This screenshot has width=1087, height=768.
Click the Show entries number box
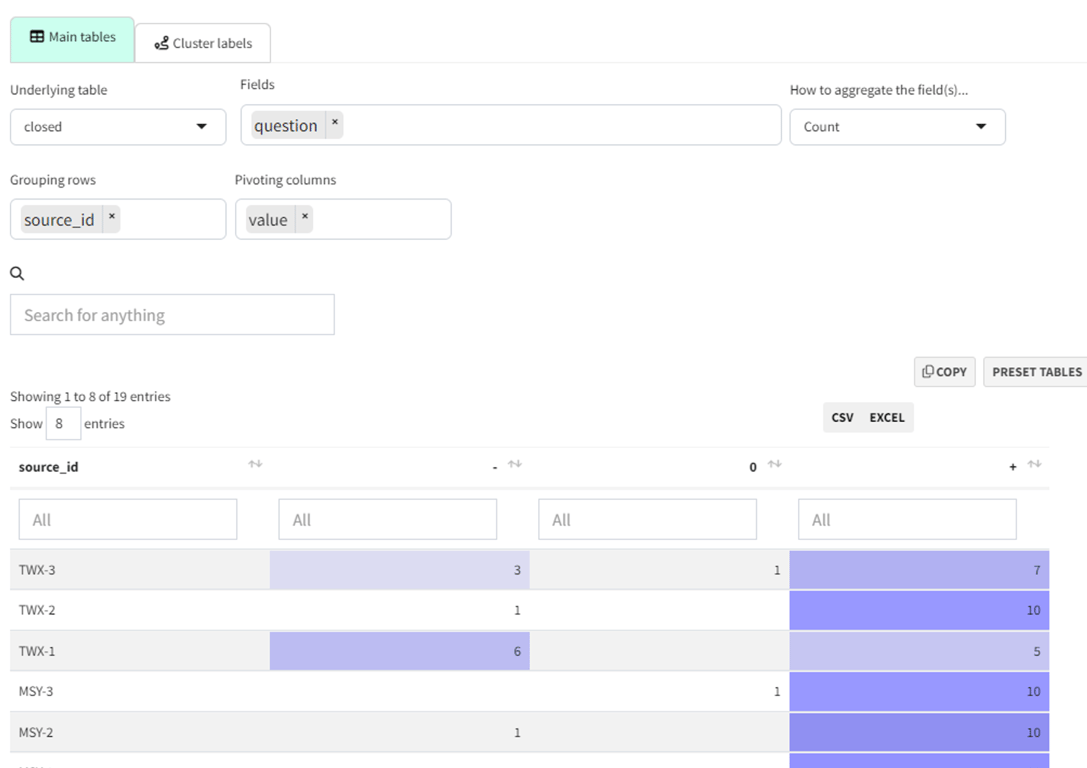(x=62, y=424)
